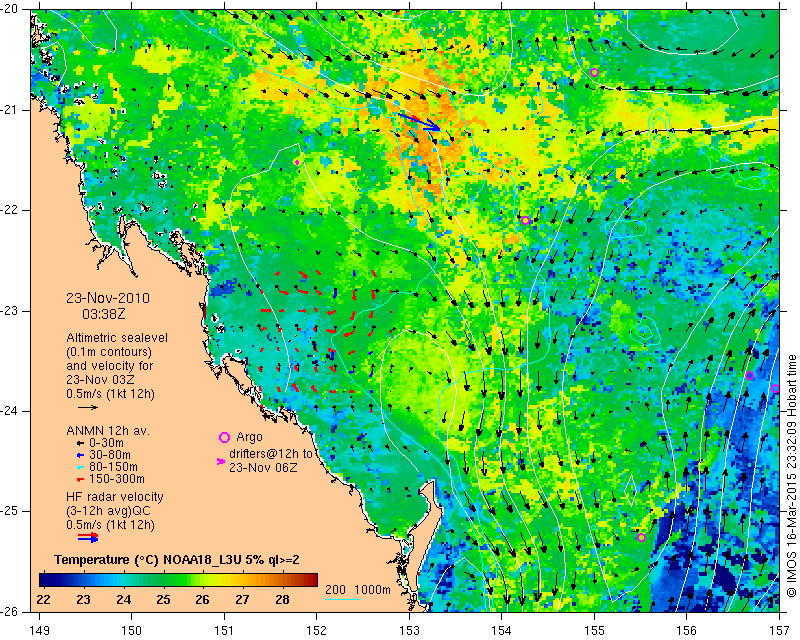Click the Argo float marker near 155.5E, 25.3S

641,537
